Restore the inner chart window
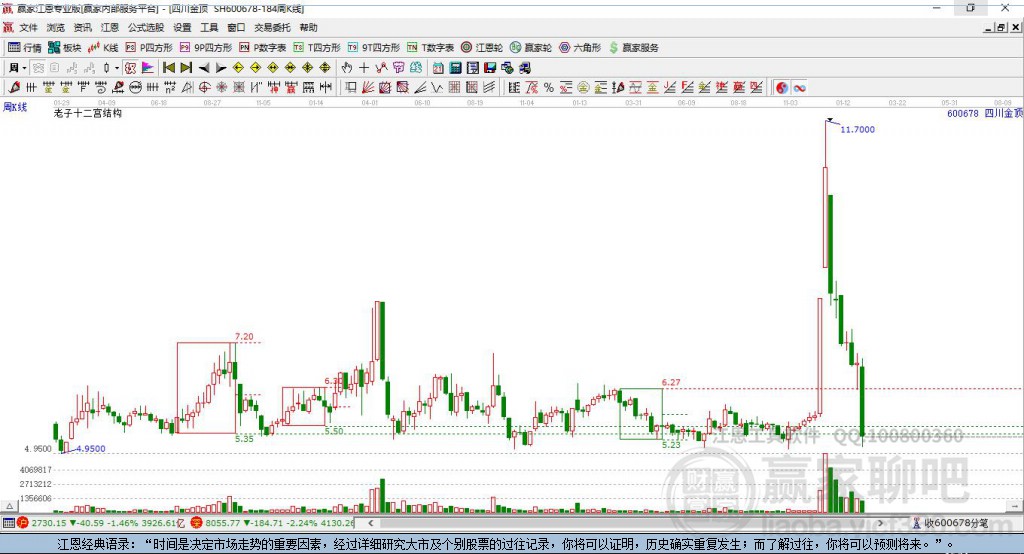Screen dimensions: 1024x554 (1000, 27)
